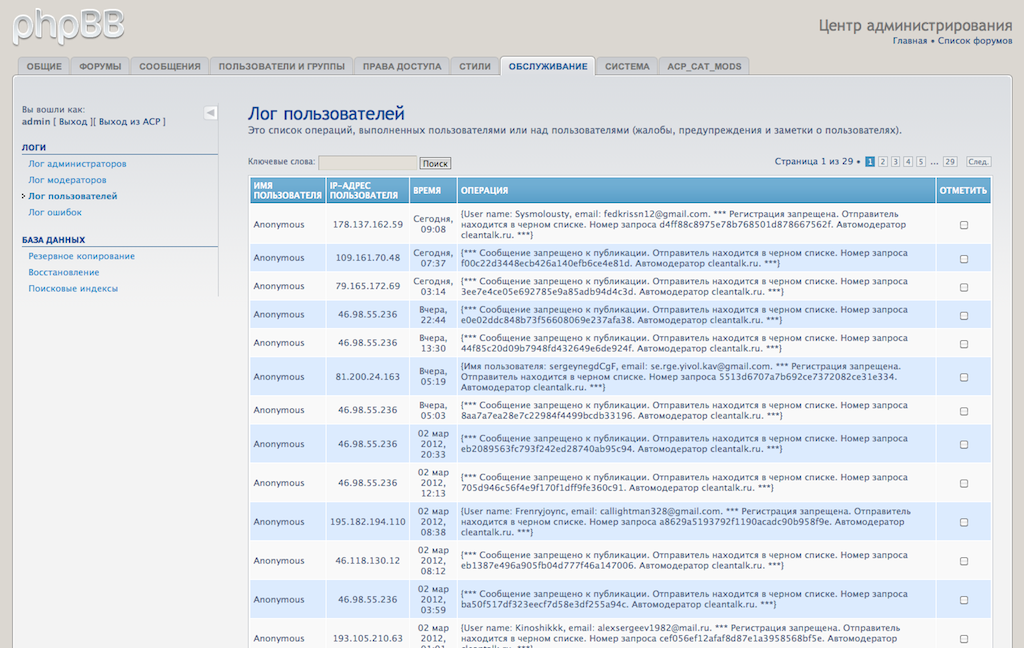
Task: Tick checkbox for IP 81.200.24.163 entry
Action: click(964, 377)
